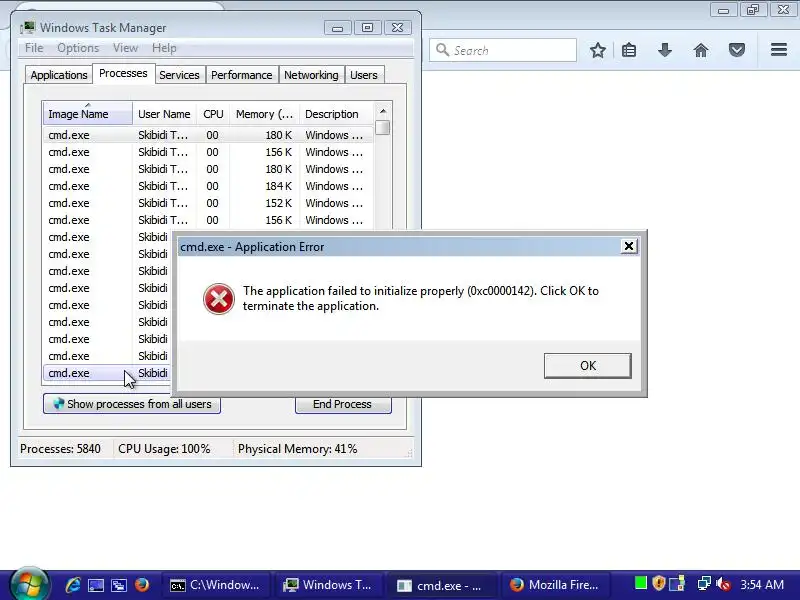The width and height of the screenshot is (800, 600).
Task: Switch to the Services tab
Action: click(179, 75)
